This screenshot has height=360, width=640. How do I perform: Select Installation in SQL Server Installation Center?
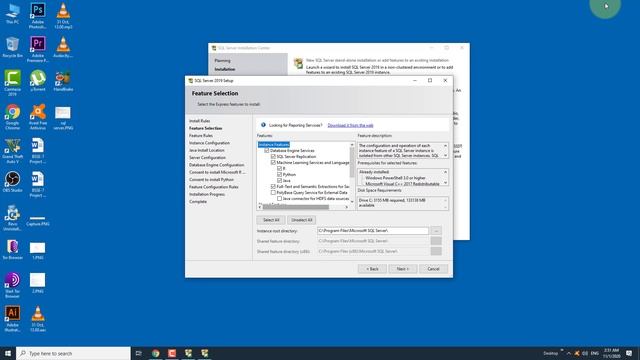(x=225, y=69)
